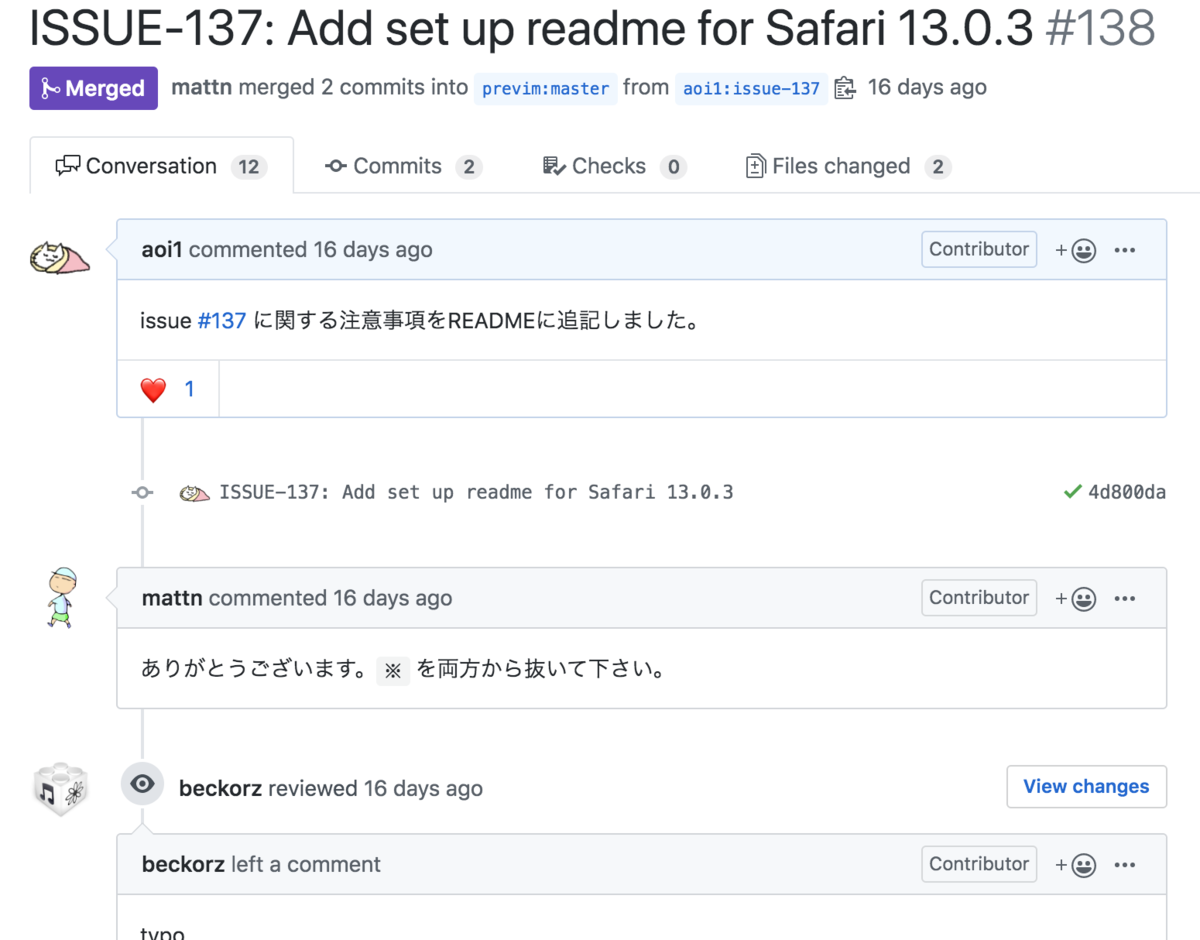The image size is (1200, 940).
Task: Click the eye icon next to beckorz's review
Action: tap(141, 784)
